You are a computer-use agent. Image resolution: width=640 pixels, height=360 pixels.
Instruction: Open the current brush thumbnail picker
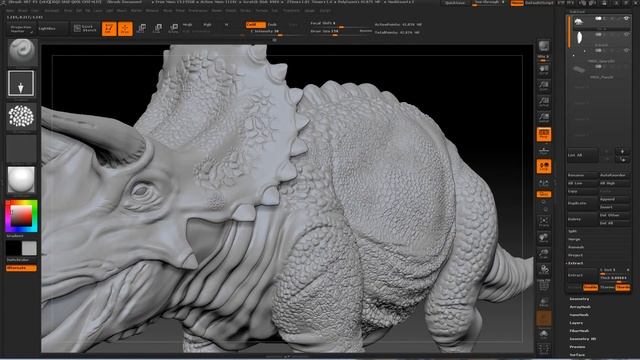[22, 52]
